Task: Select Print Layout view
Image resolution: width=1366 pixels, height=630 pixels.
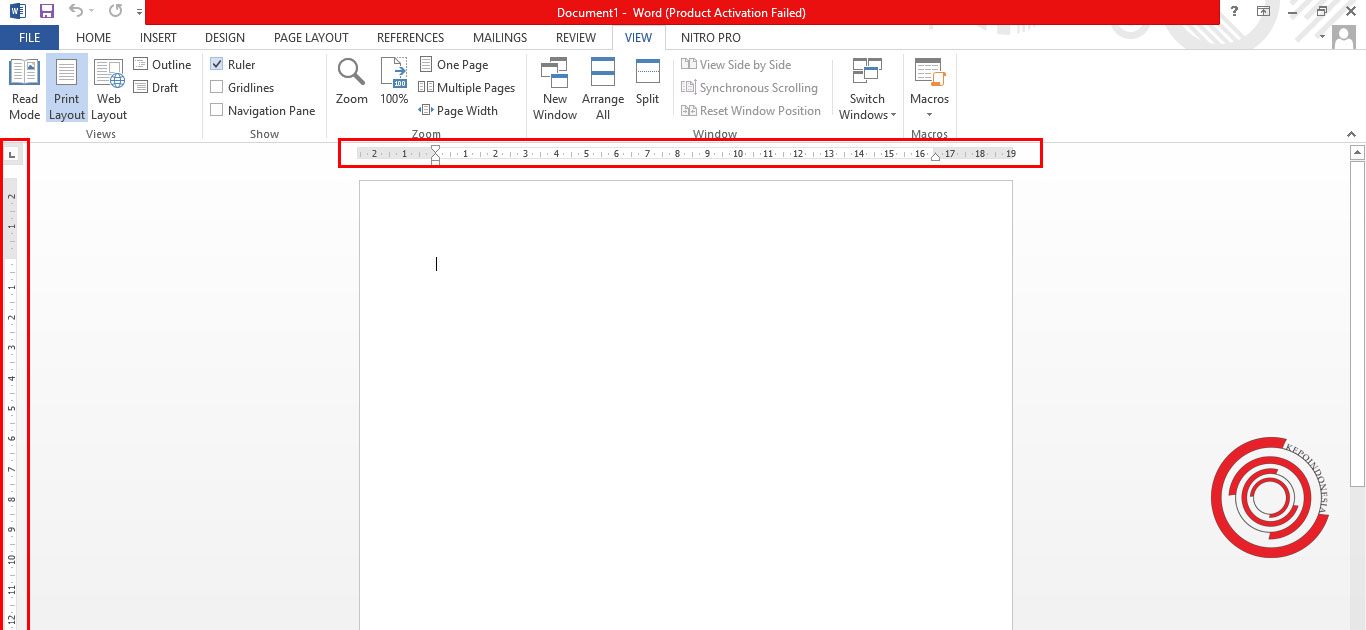Action: 67,89
